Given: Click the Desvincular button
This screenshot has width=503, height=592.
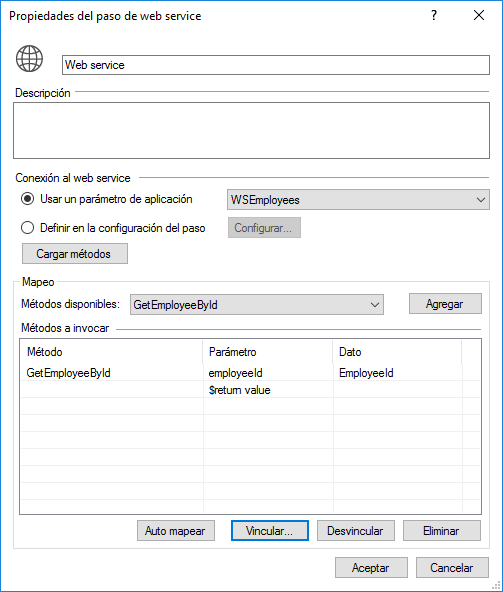Looking at the screenshot, I should (x=356, y=531).
